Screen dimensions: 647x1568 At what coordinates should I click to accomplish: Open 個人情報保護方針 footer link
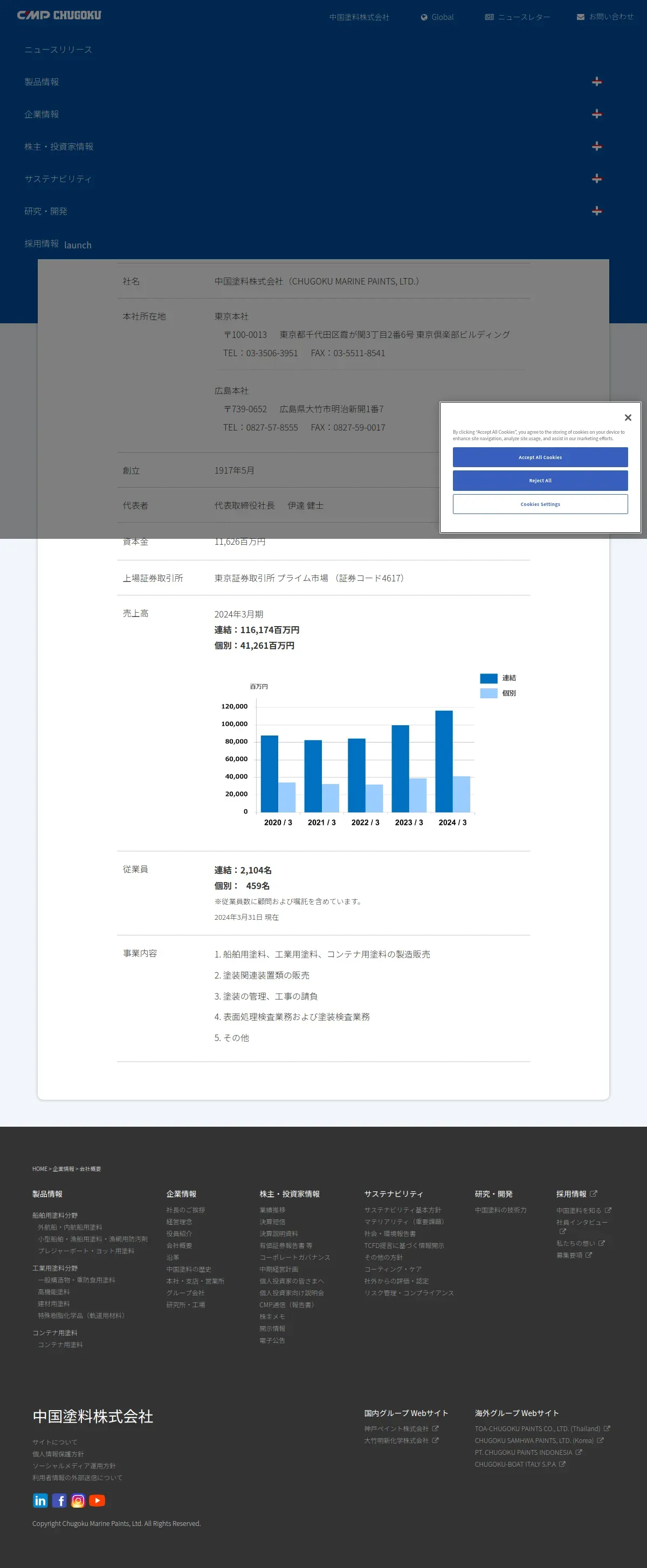tap(58, 1454)
